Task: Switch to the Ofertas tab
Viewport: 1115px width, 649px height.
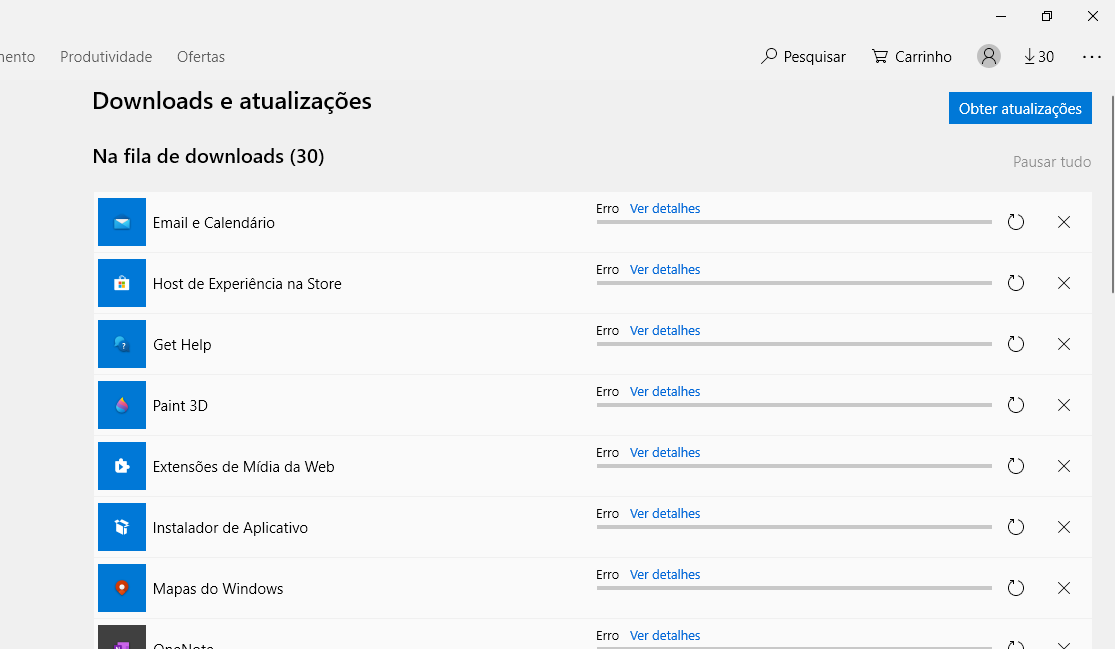Action: [x=201, y=57]
